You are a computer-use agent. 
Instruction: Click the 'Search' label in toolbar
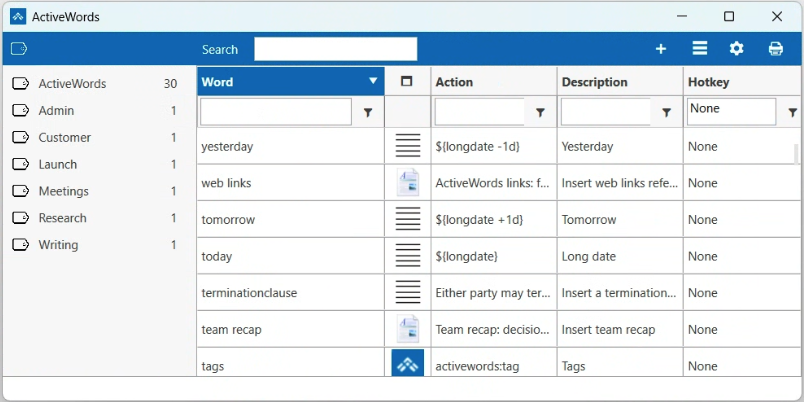[219, 50]
